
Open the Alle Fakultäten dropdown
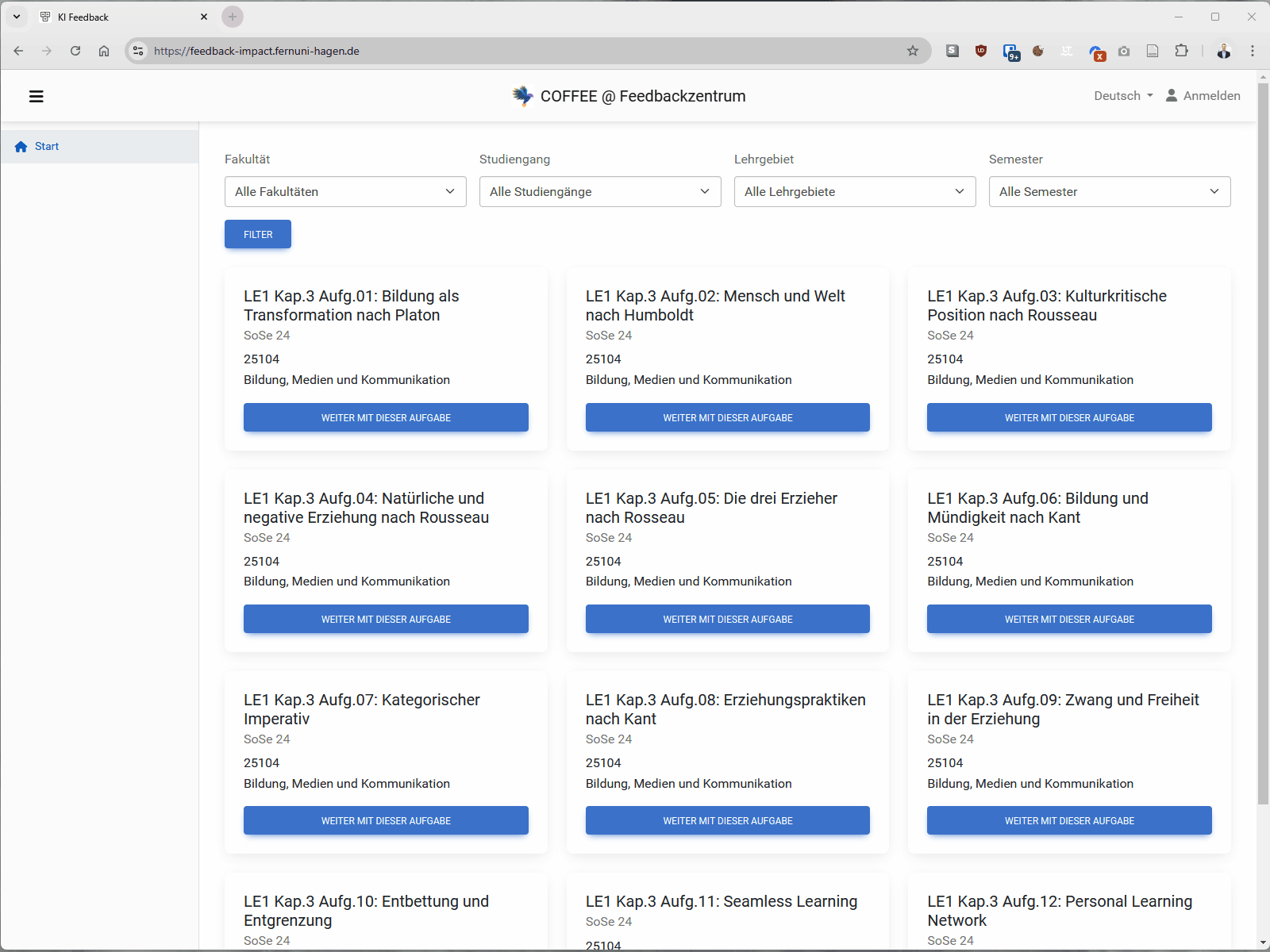tap(344, 191)
